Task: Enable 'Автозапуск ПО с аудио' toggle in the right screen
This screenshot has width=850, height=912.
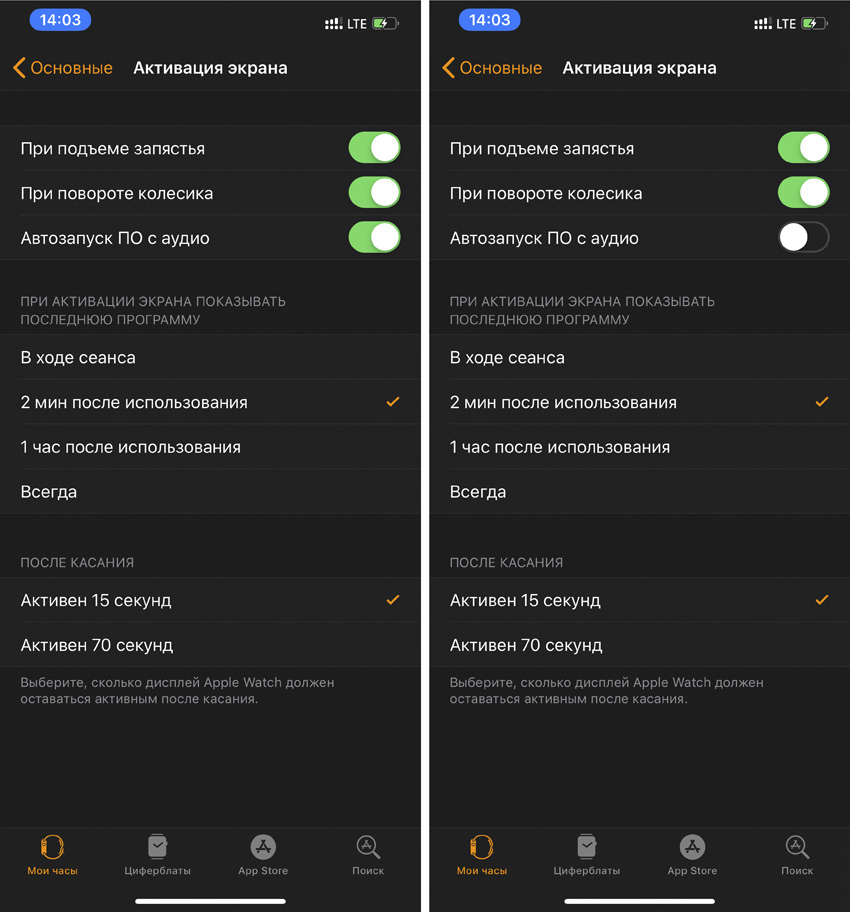Action: coord(804,237)
